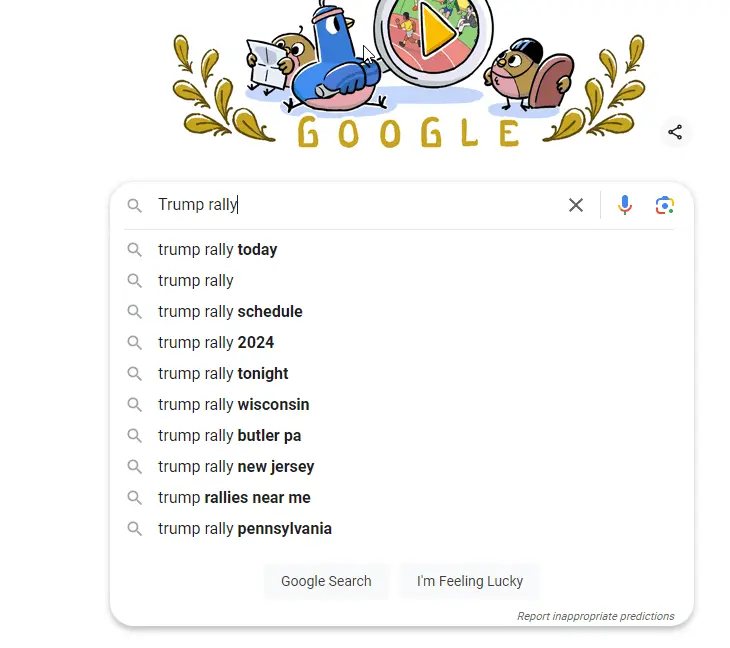The image size is (730, 648).
Task: Select 'trump rally new jersey' suggestion
Action: click(236, 467)
